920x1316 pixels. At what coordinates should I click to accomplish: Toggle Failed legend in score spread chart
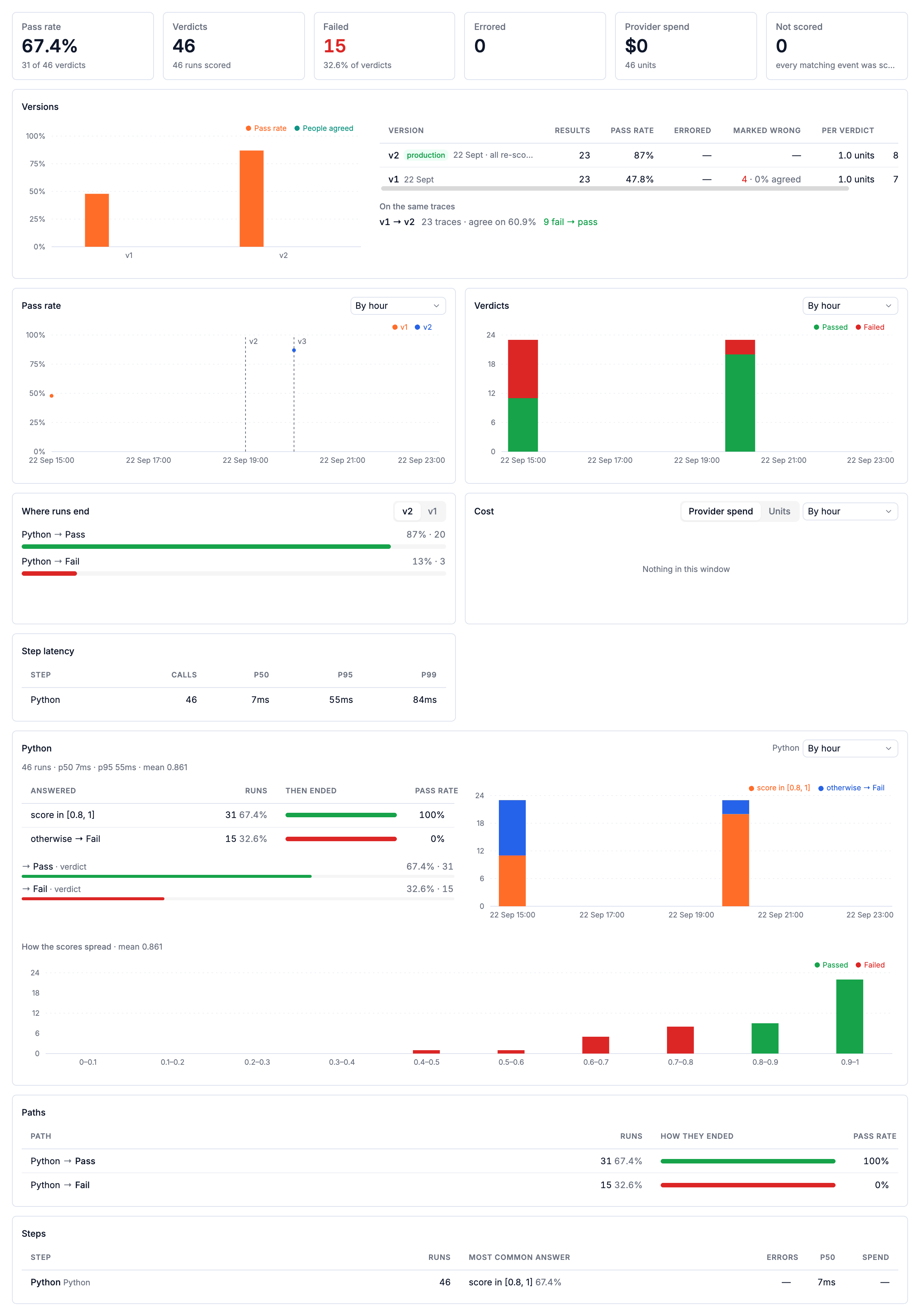(870, 965)
